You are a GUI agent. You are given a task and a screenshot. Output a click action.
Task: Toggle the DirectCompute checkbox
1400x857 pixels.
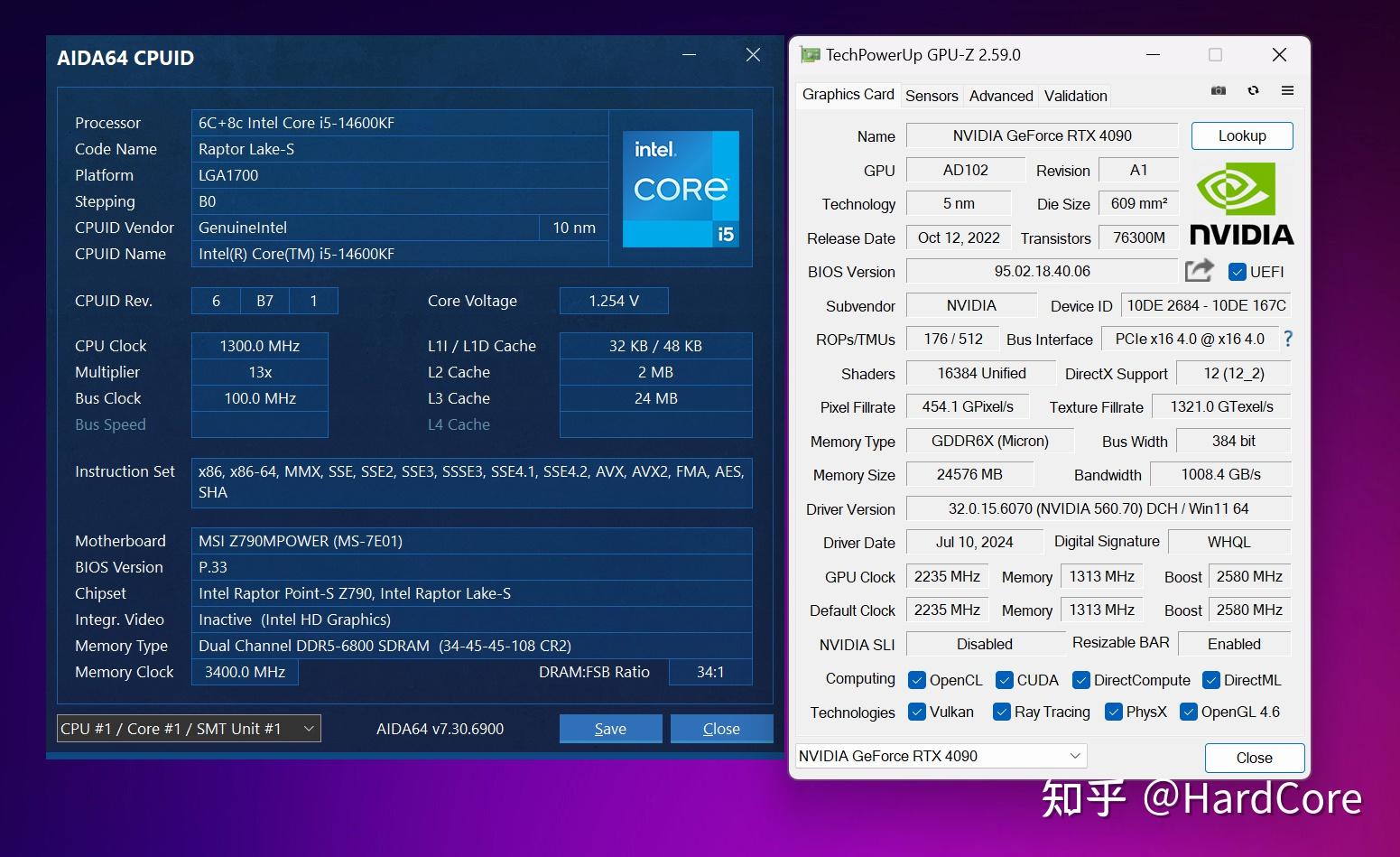click(1080, 680)
